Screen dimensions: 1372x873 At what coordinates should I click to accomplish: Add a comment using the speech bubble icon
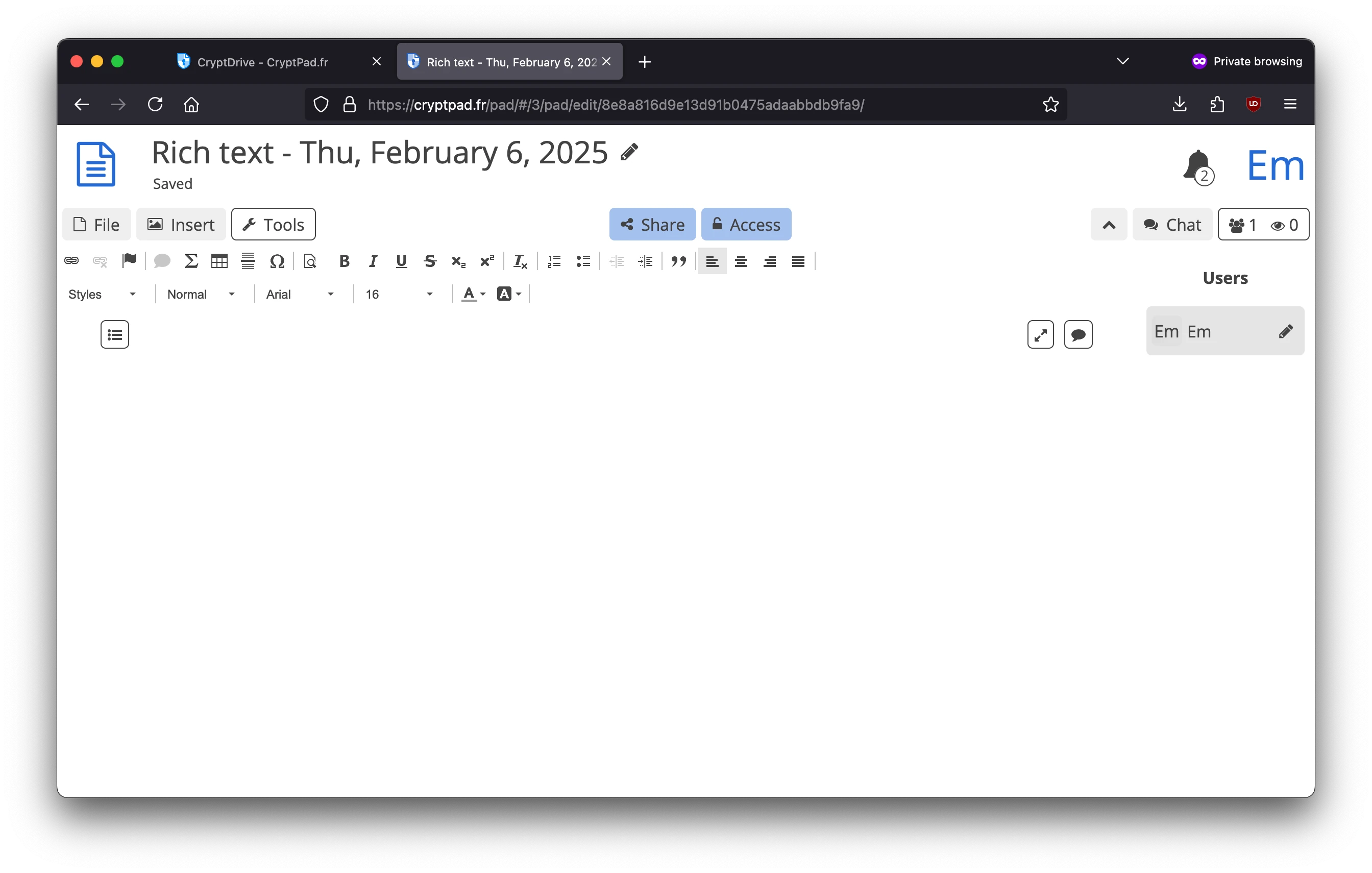162,261
